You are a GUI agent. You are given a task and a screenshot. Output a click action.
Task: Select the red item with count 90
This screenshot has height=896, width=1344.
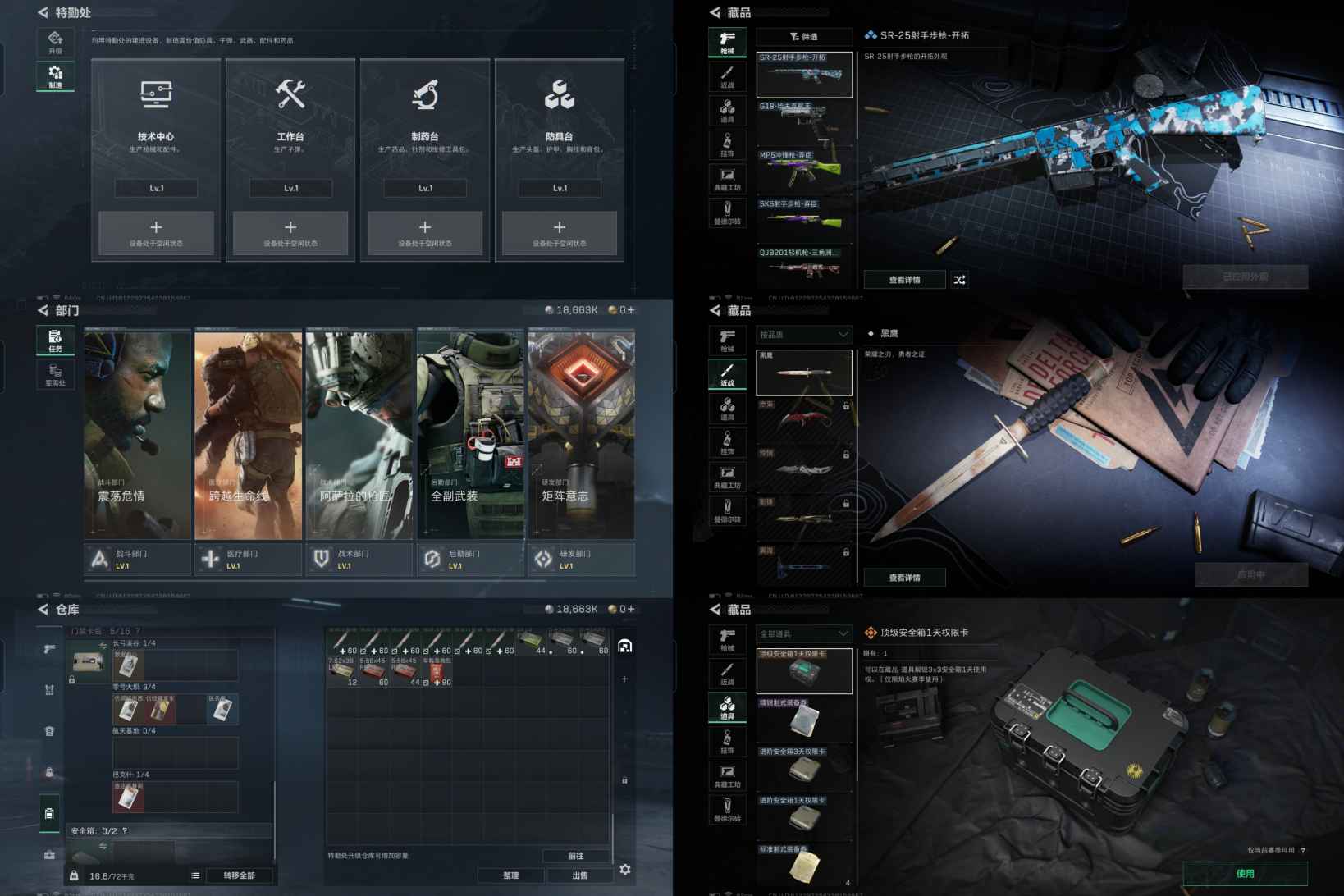point(437,671)
